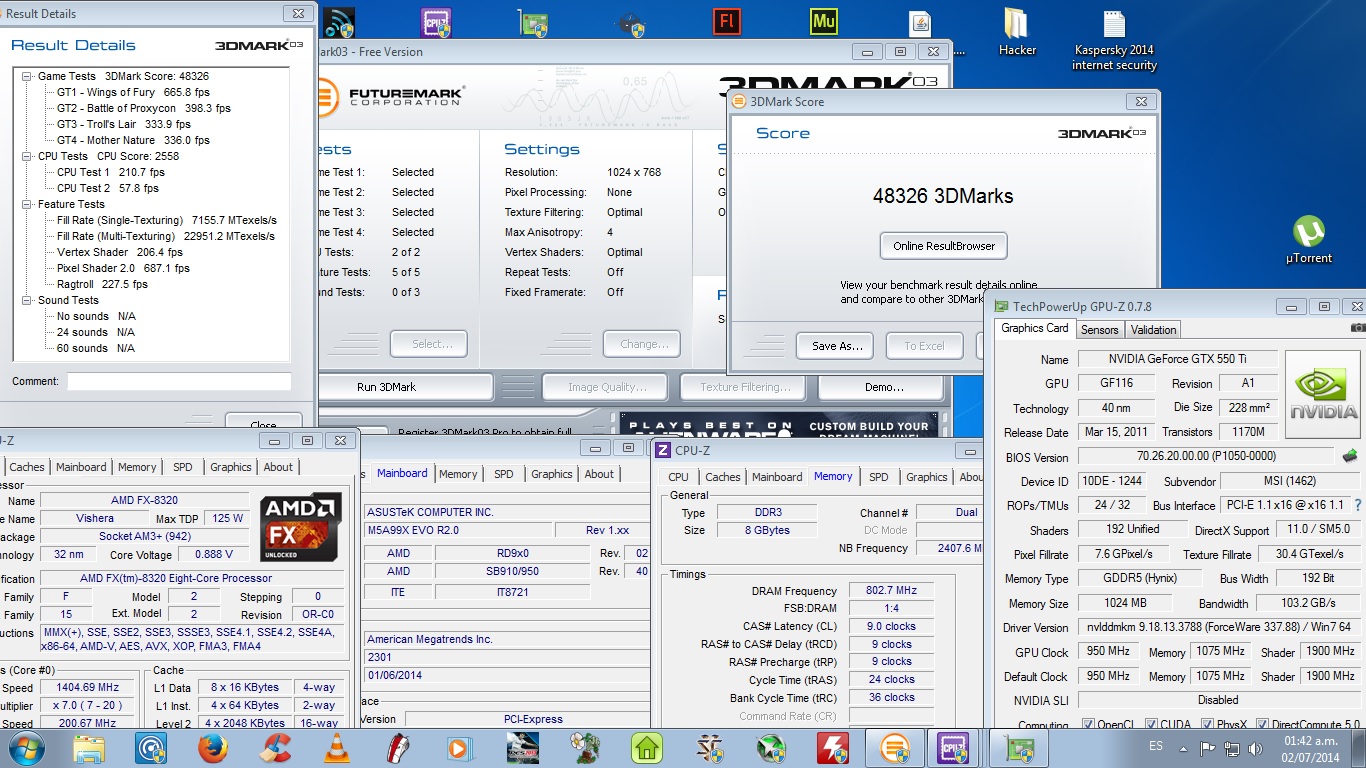
Task: Click the Comment input field
Action: coord(179,381)
